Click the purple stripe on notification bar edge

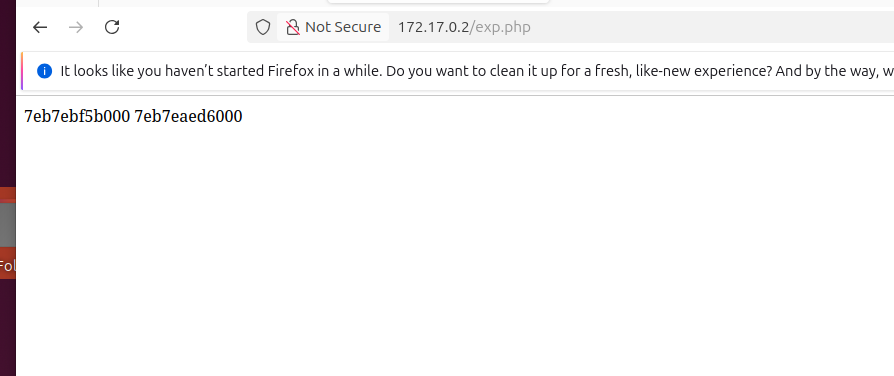[22, 71]
